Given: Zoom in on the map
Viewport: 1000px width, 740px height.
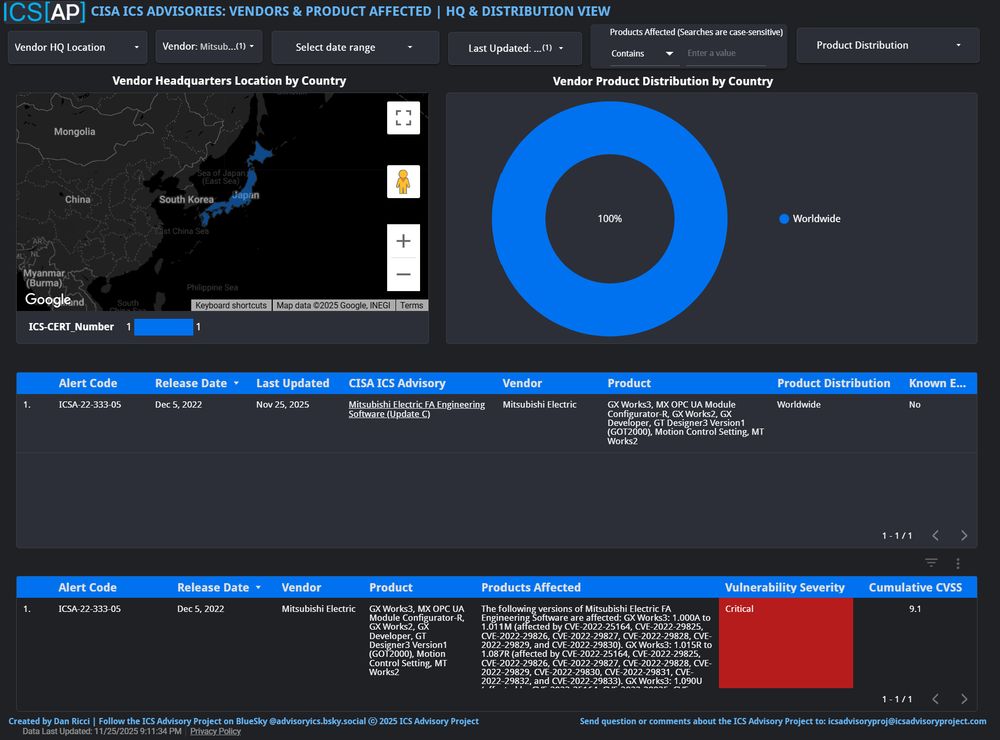Looking at the screenshot, I should click(403, 241).
